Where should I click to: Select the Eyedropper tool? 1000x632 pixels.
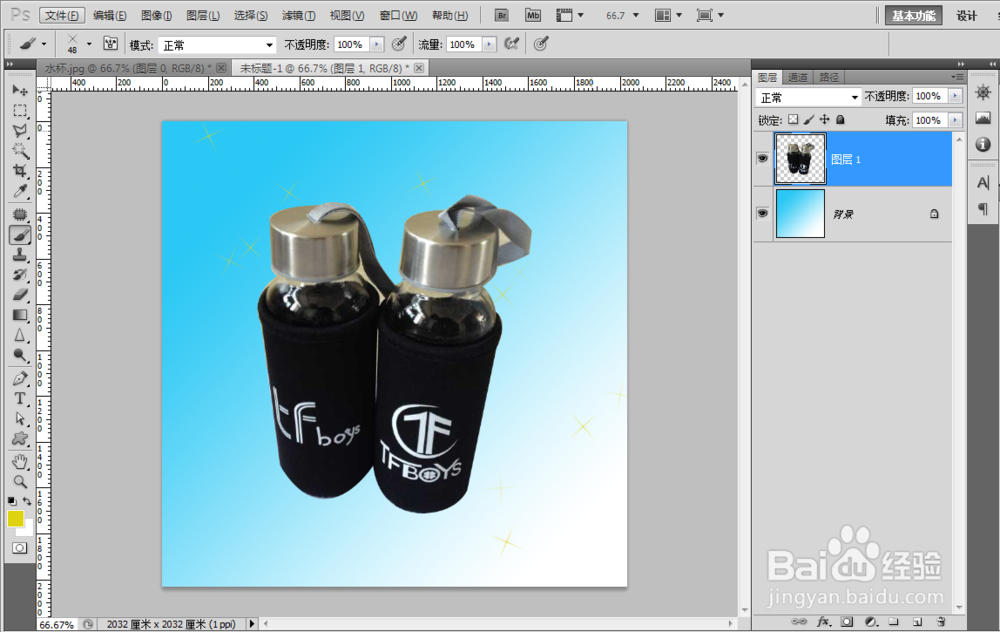(20, 191)
